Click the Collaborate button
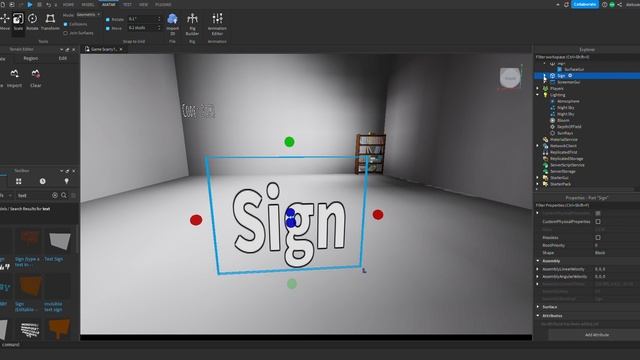Screen dimensions: 640x360 point(584,4)
